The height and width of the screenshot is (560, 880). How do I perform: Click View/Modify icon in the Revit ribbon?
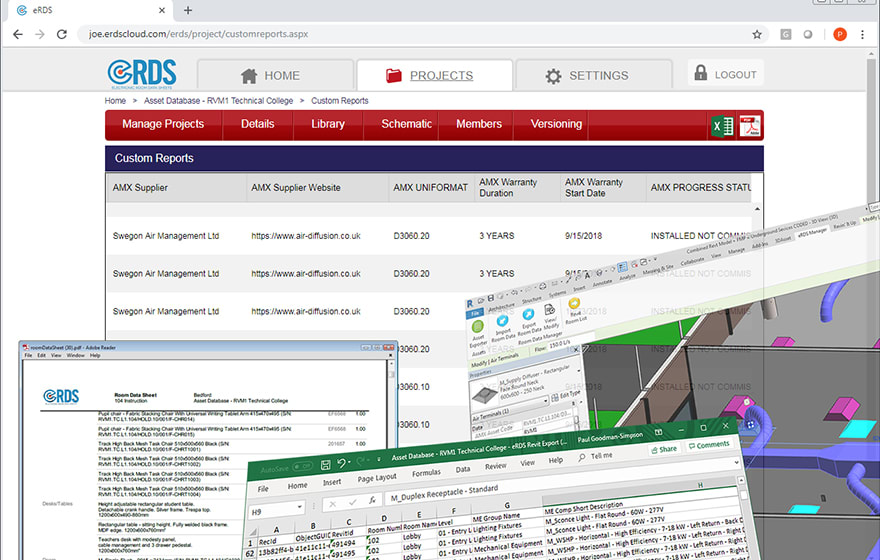[x=549, y=310]
